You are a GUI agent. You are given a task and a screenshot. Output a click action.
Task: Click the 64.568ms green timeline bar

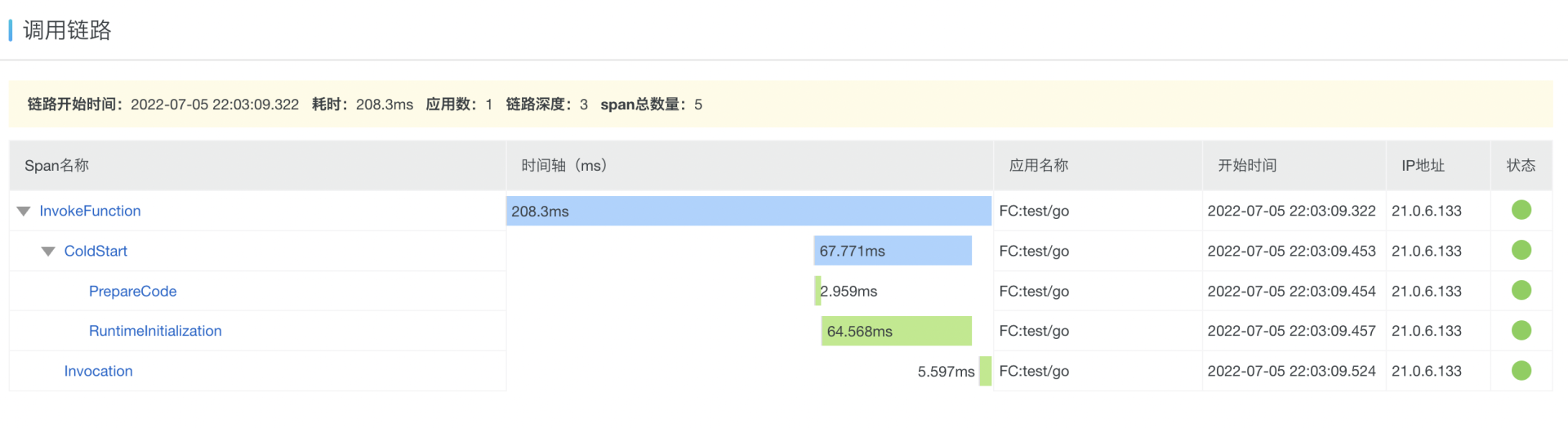[x=896, y=331]
